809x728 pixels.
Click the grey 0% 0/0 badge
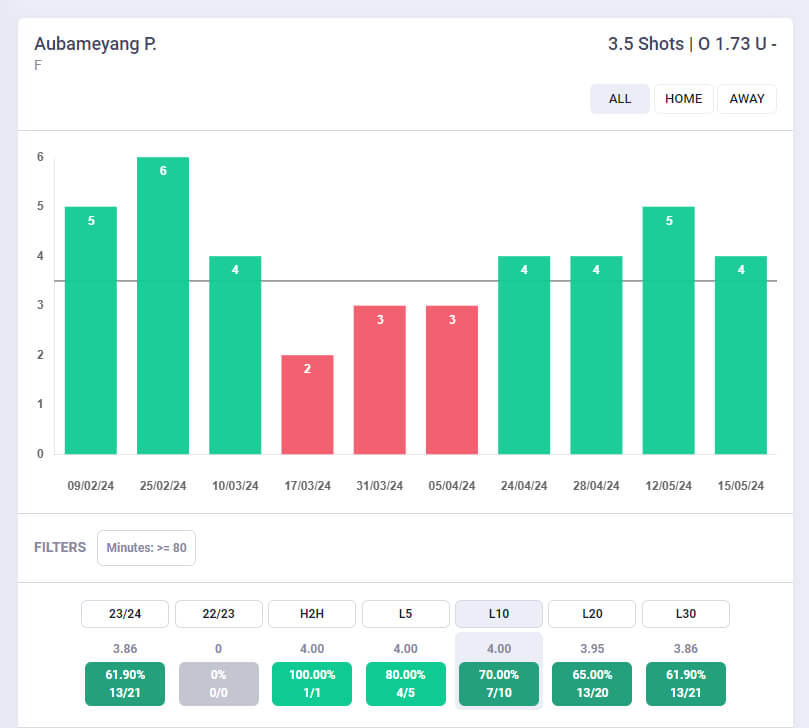[x=218, y=684]
